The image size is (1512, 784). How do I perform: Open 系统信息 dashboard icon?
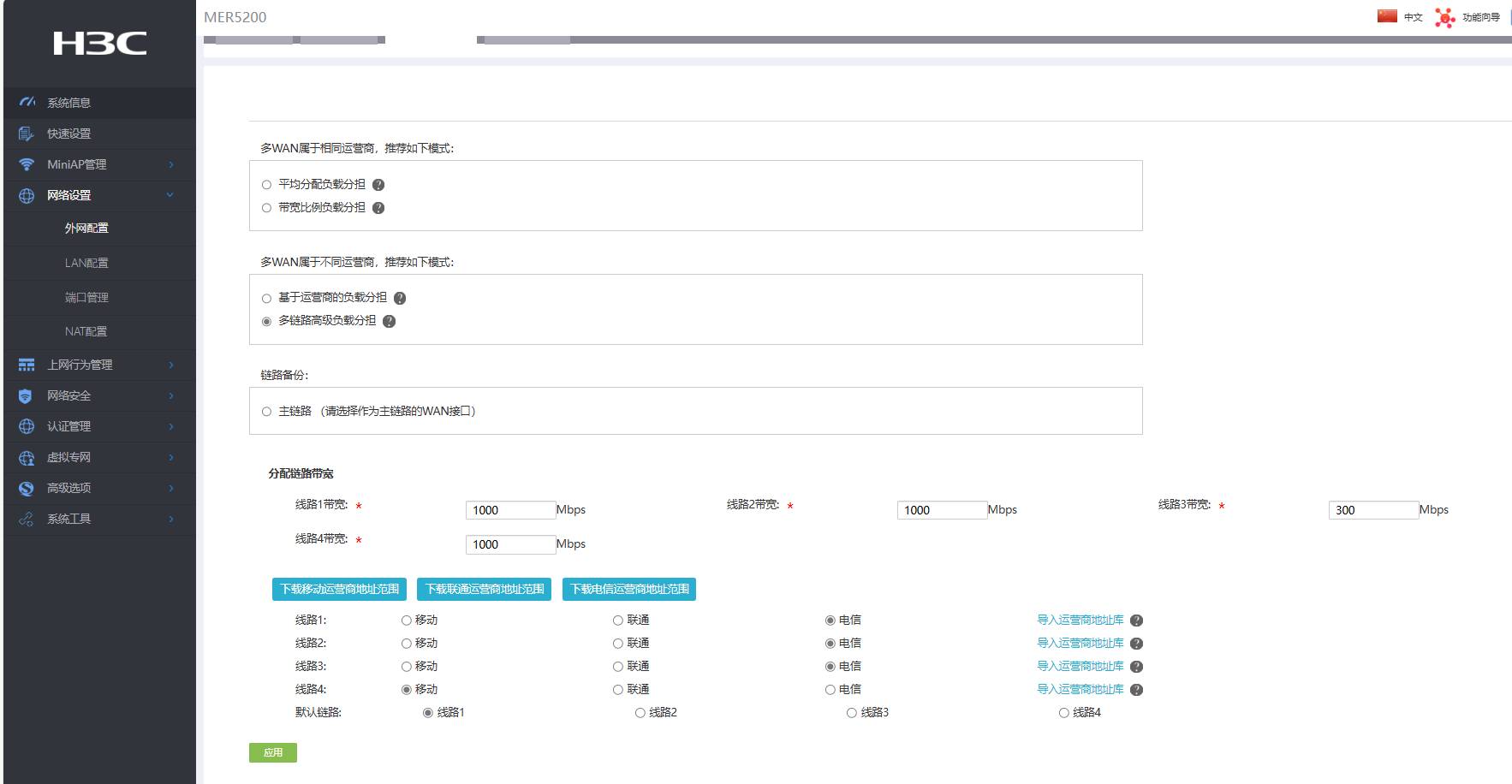pyautogui.click(x=27, y=102)
